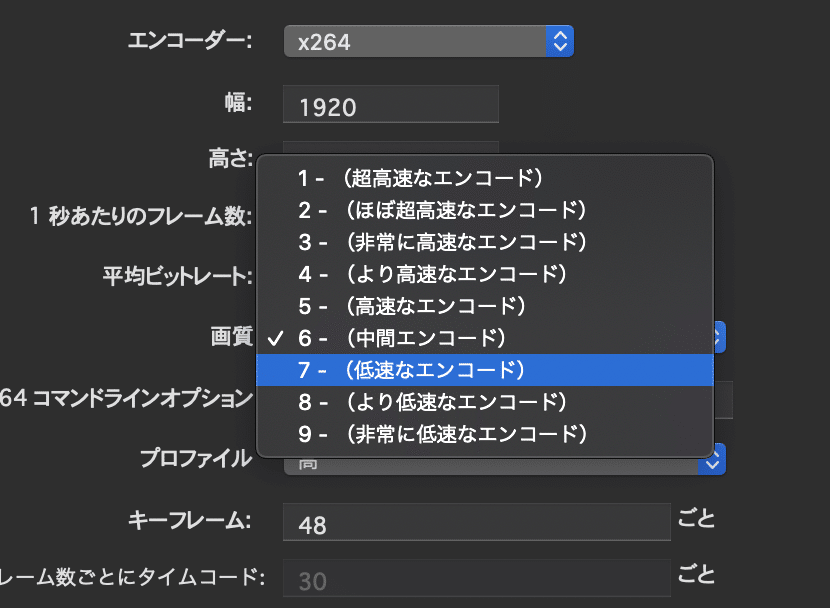This screenshot has height=608, width=830.
Task: Select 9 -（非常に低速なエンコード）at the bottom
Action: point(430,434)
